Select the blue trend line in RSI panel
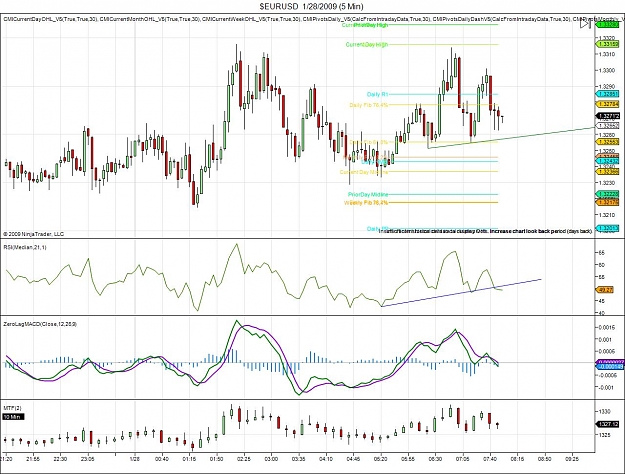The height and width of the screenshot is (474, 625). [462, 293]
